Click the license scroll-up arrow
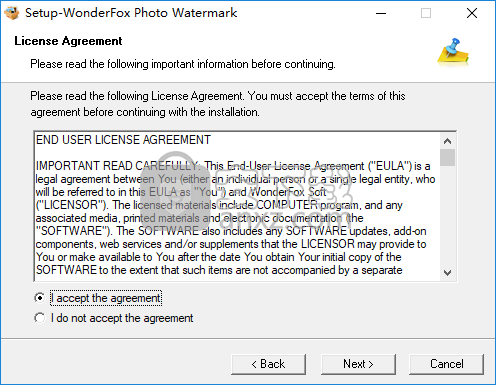This screenshot has width=496, height=385. [447, 141]
